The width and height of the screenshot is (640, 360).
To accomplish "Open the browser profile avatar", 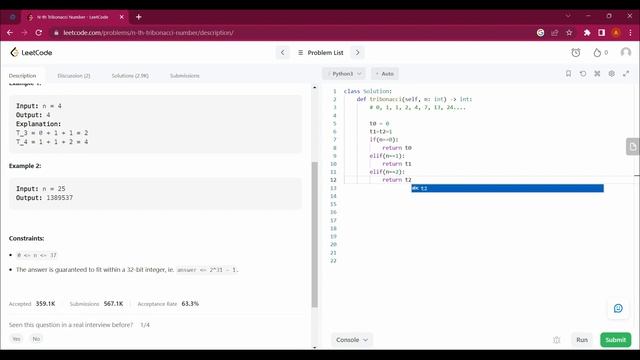I will click(x=616, y=33).
